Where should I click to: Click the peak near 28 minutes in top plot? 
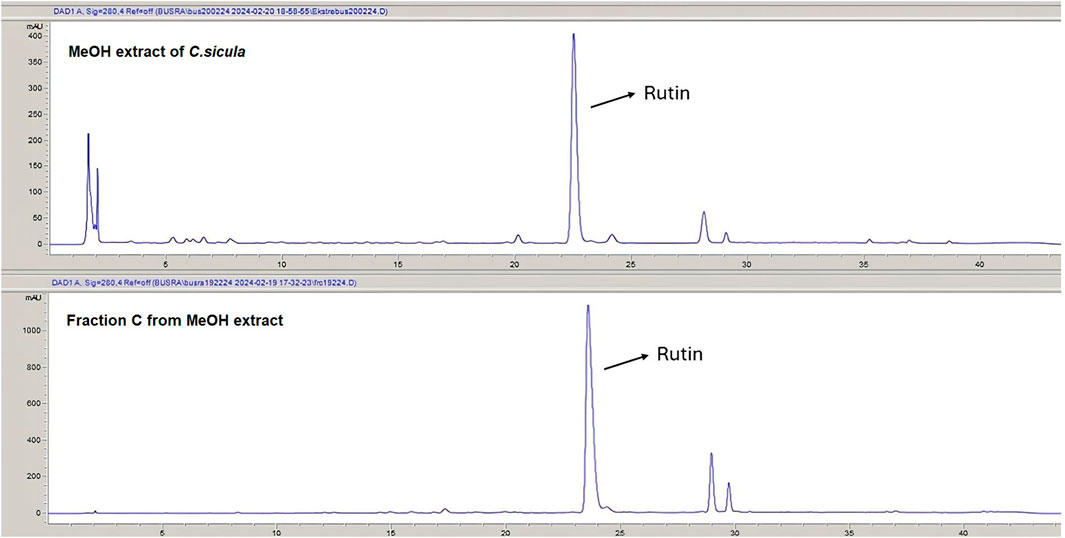[x=704, y=227]
